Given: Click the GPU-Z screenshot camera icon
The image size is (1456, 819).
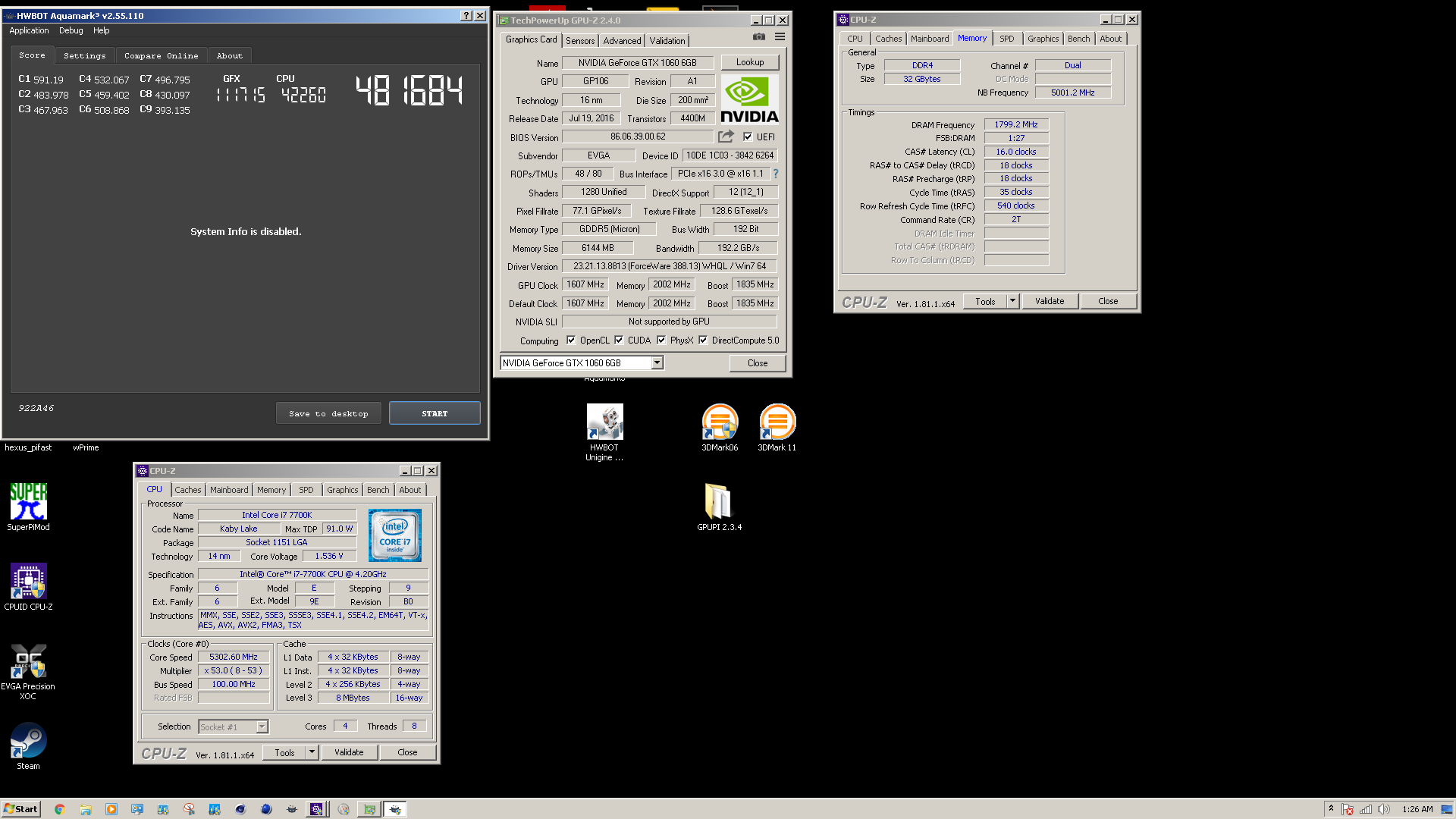Looking at the screenshot, I should coord(759,36).
